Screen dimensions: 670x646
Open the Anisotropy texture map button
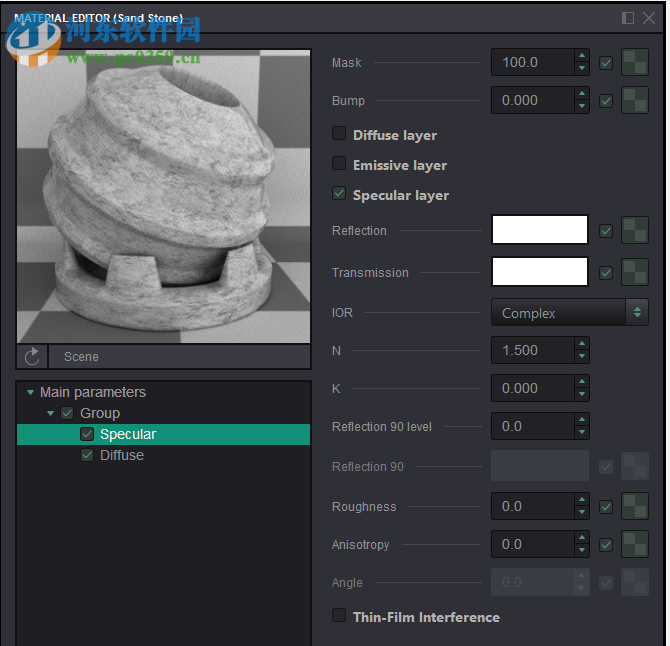click(635, 544)
